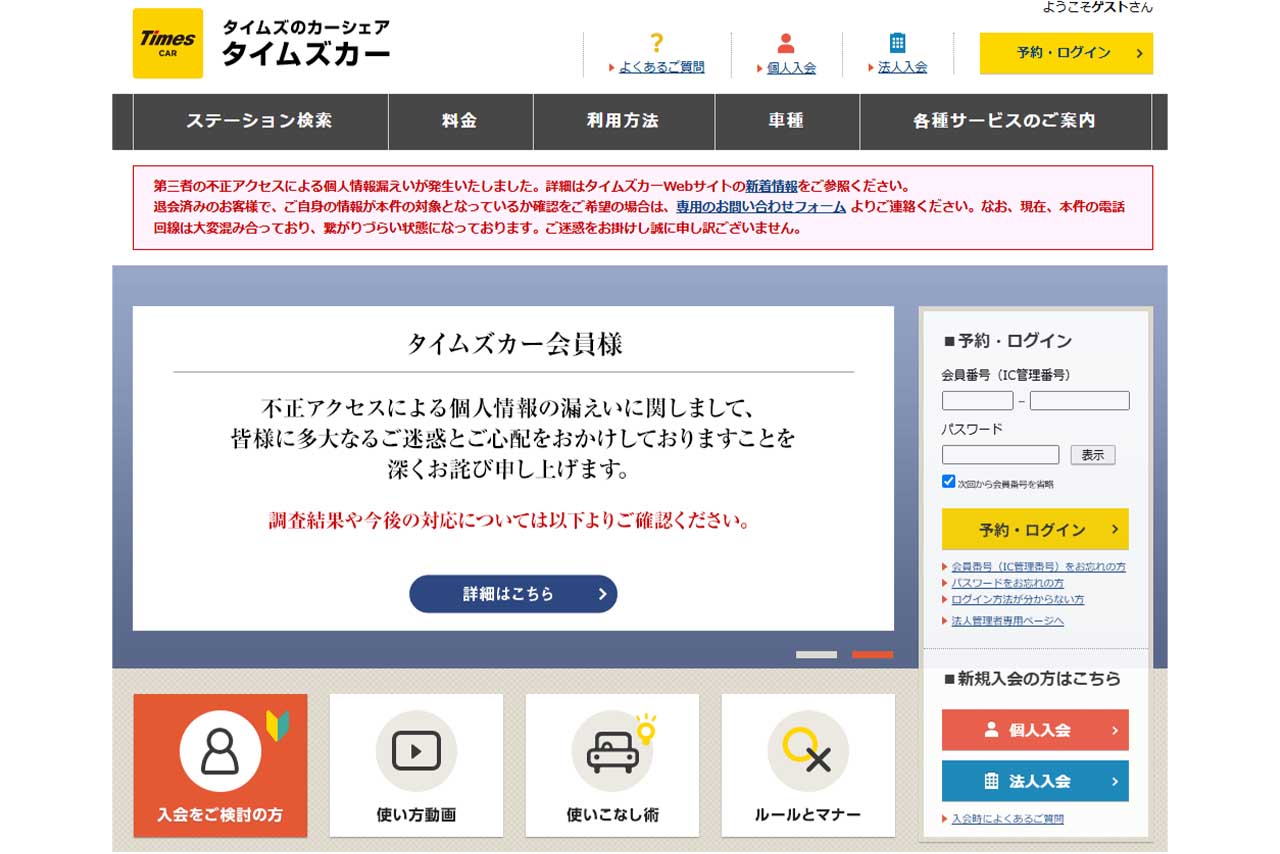Open 料金 menu item
The height and width of the screenshot is (854, 1280).
click(460, 121)
